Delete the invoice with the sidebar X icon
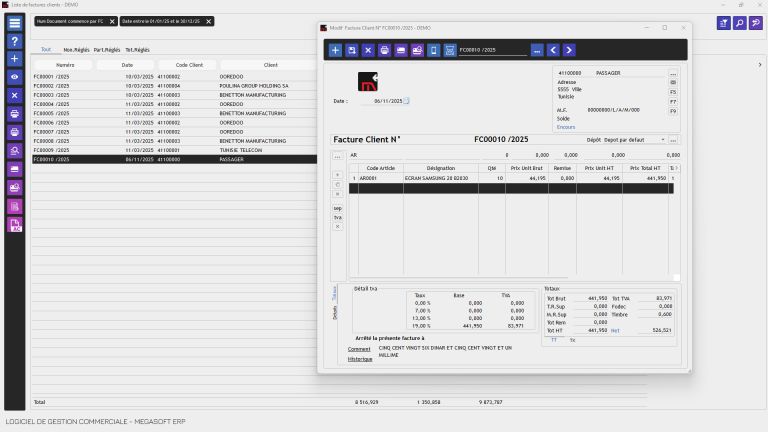768x432 pixels. tap(15, 96)
